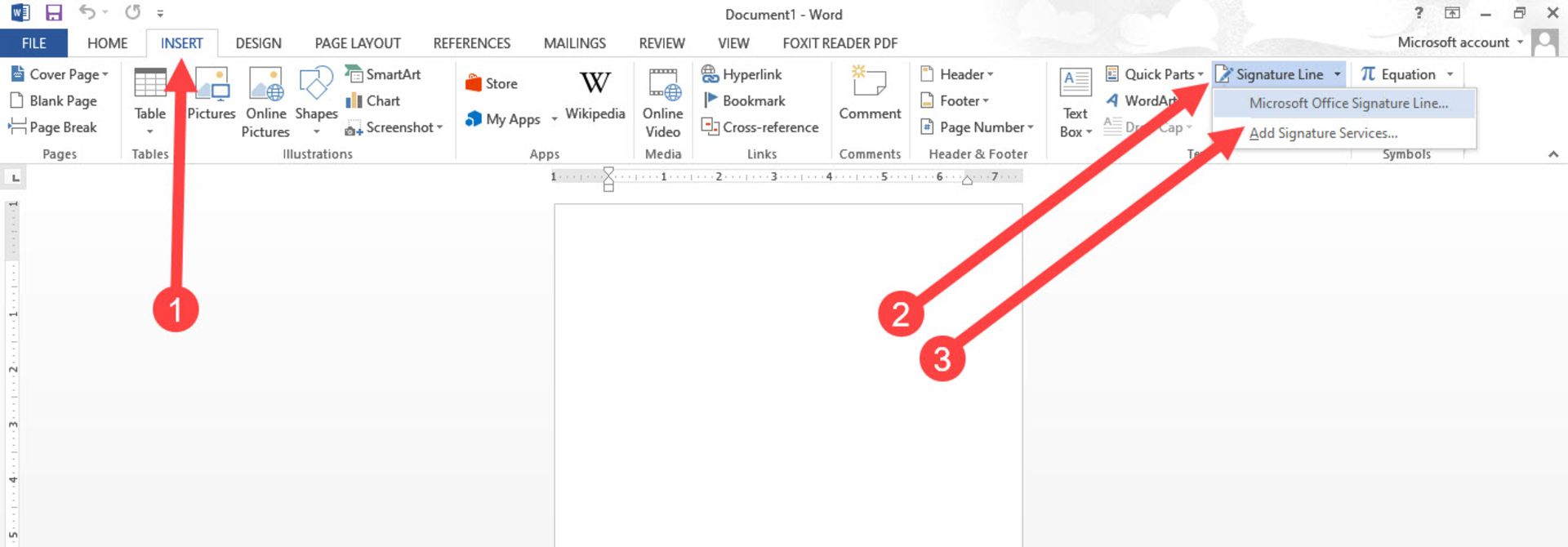Open Customize Quick Access Toolbar dropdown
Viewport: 1568px width, 547px height.
(x=160, y=14)
